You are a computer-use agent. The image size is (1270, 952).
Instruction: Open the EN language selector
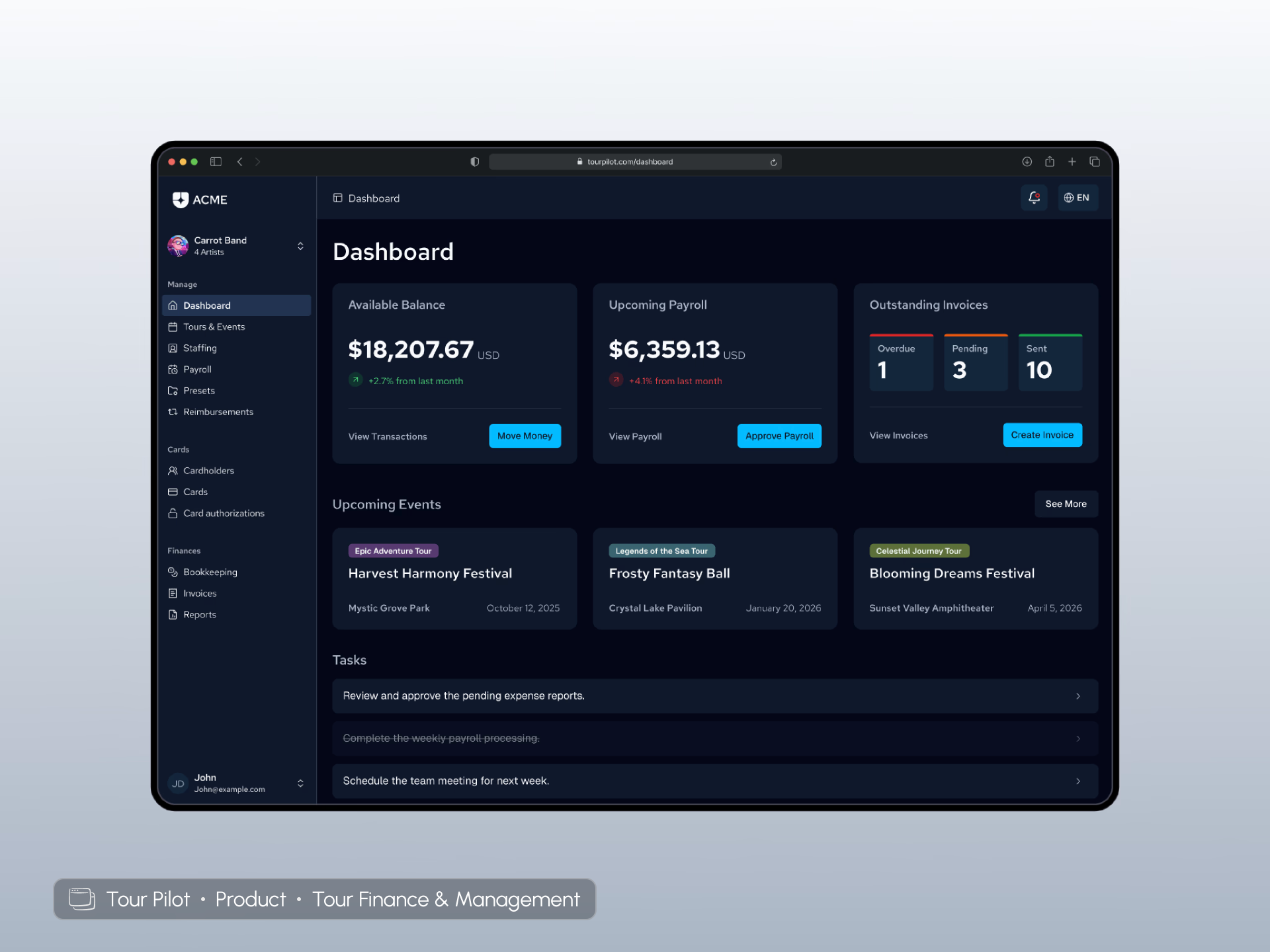coord(1077,198)
